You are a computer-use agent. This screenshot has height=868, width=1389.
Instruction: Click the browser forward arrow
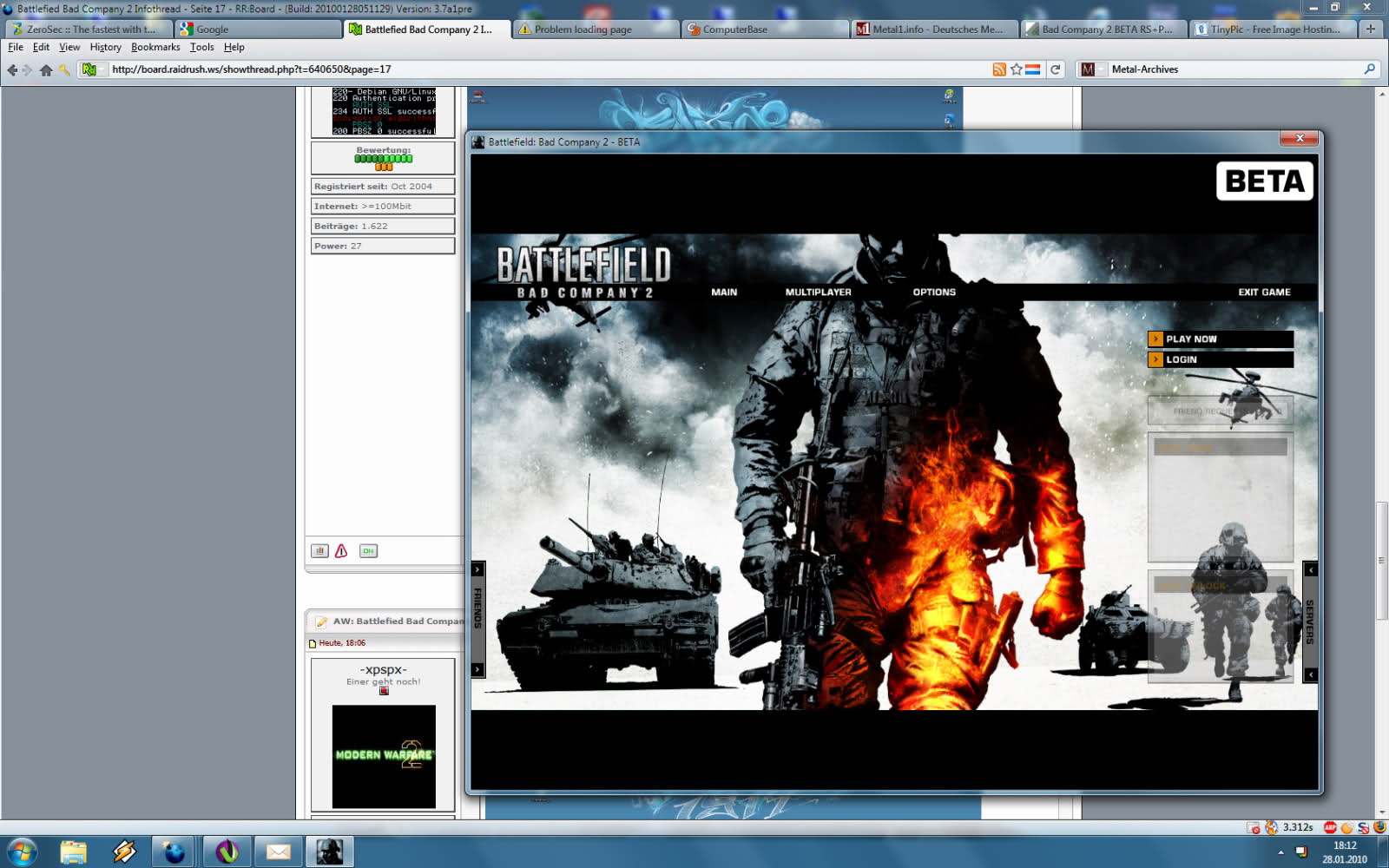coord(28,69)
